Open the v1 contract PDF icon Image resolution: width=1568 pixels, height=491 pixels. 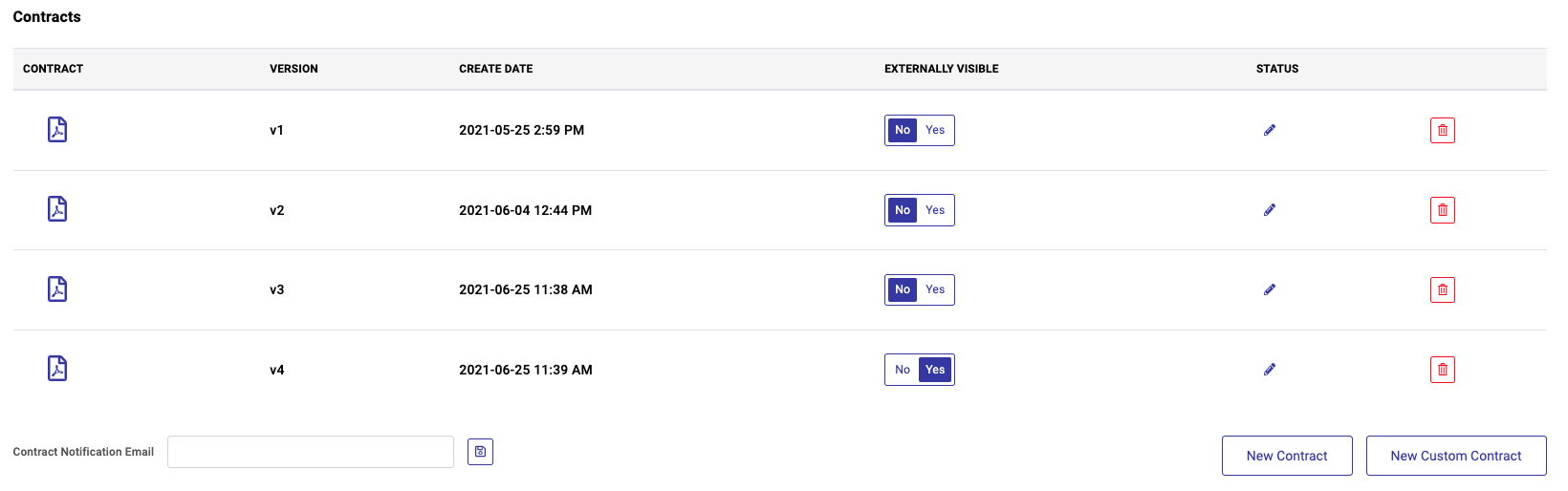coord(57,130)
